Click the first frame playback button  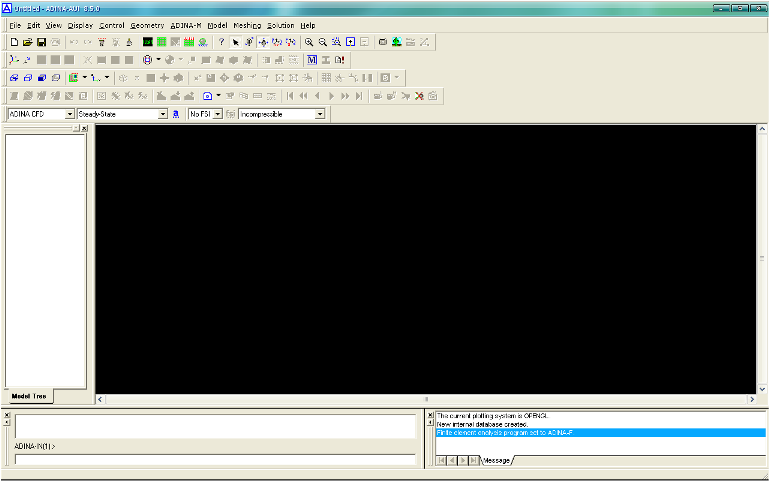[290, 96]
